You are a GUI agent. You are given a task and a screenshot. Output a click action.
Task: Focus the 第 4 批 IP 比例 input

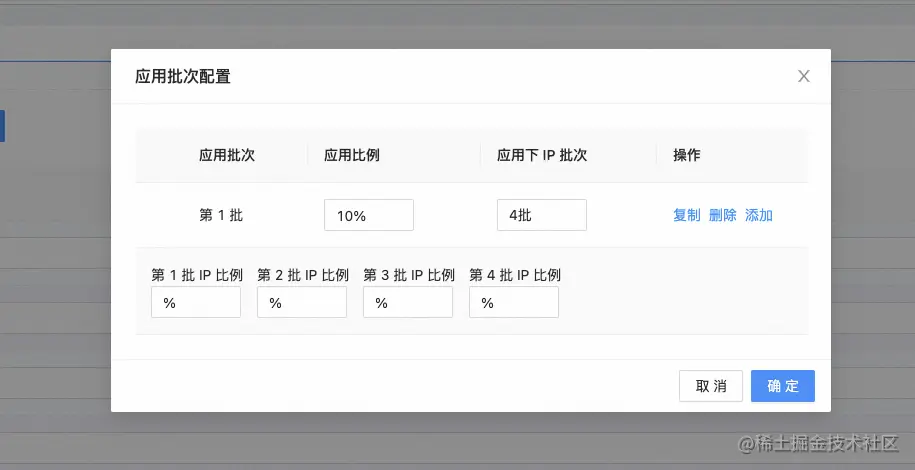[x=514, y=302]
